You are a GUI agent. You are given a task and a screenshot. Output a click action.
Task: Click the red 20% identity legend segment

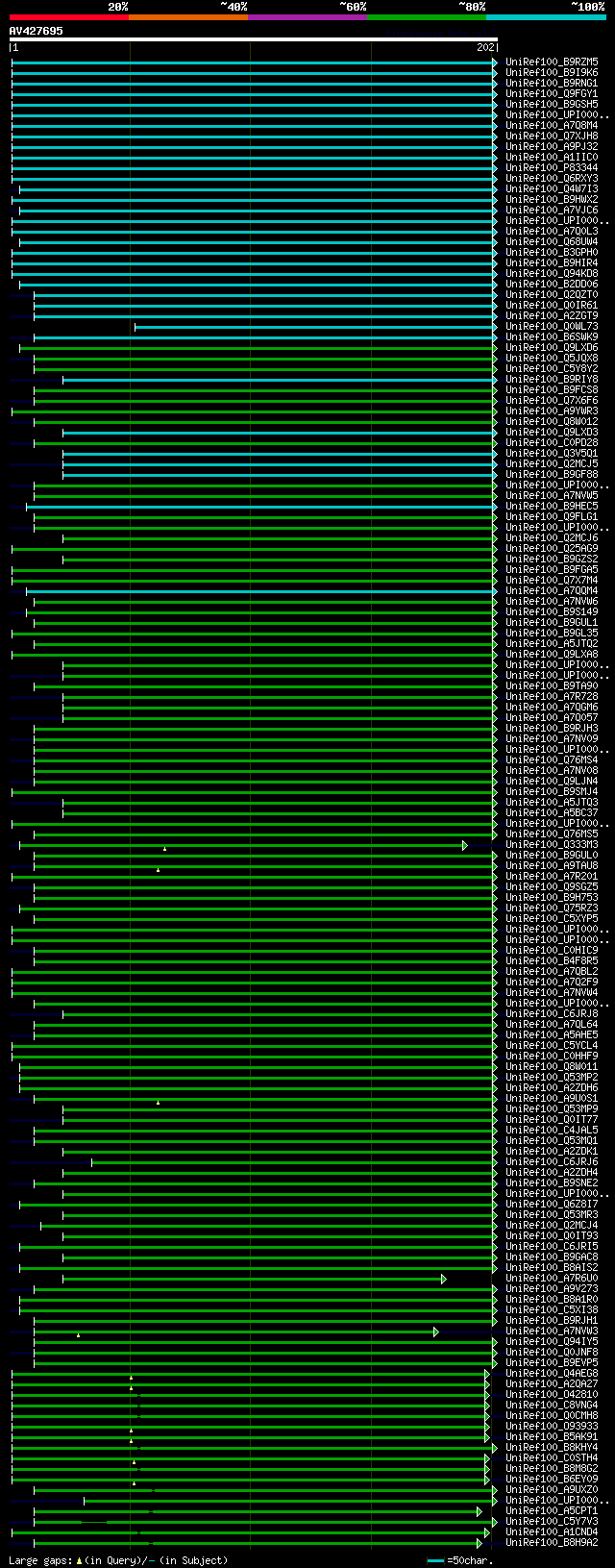68,17
